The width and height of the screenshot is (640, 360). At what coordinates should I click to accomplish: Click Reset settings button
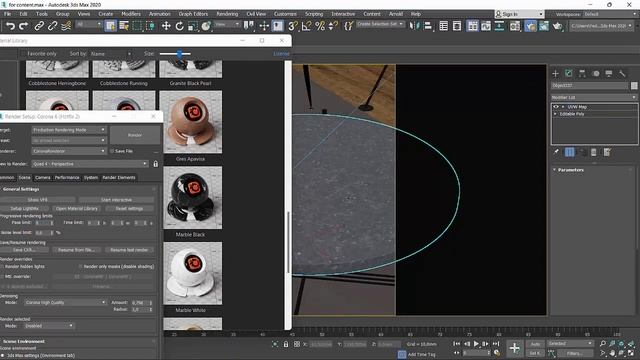(129, 209)
